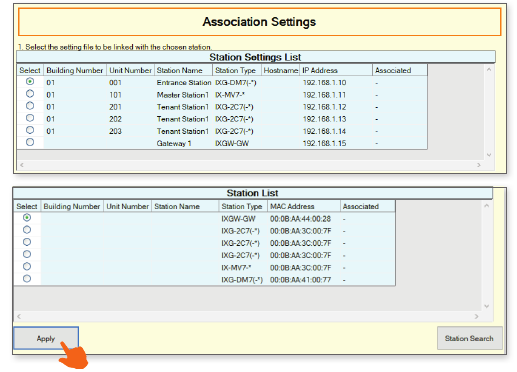Click the Apply button

pyautogui.click(x=46, y=338)
